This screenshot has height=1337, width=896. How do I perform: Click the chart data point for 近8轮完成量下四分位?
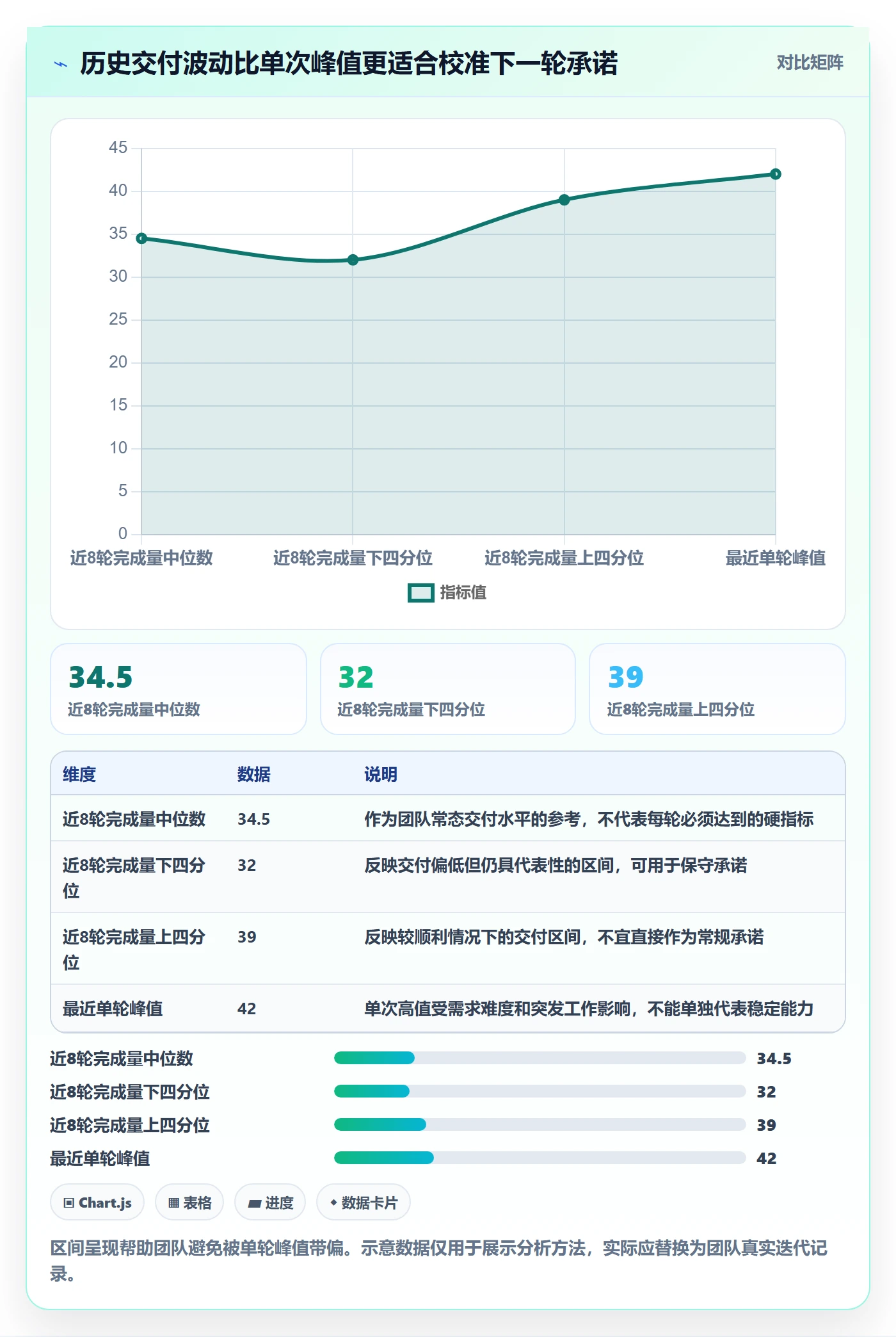tap(353, 260)
